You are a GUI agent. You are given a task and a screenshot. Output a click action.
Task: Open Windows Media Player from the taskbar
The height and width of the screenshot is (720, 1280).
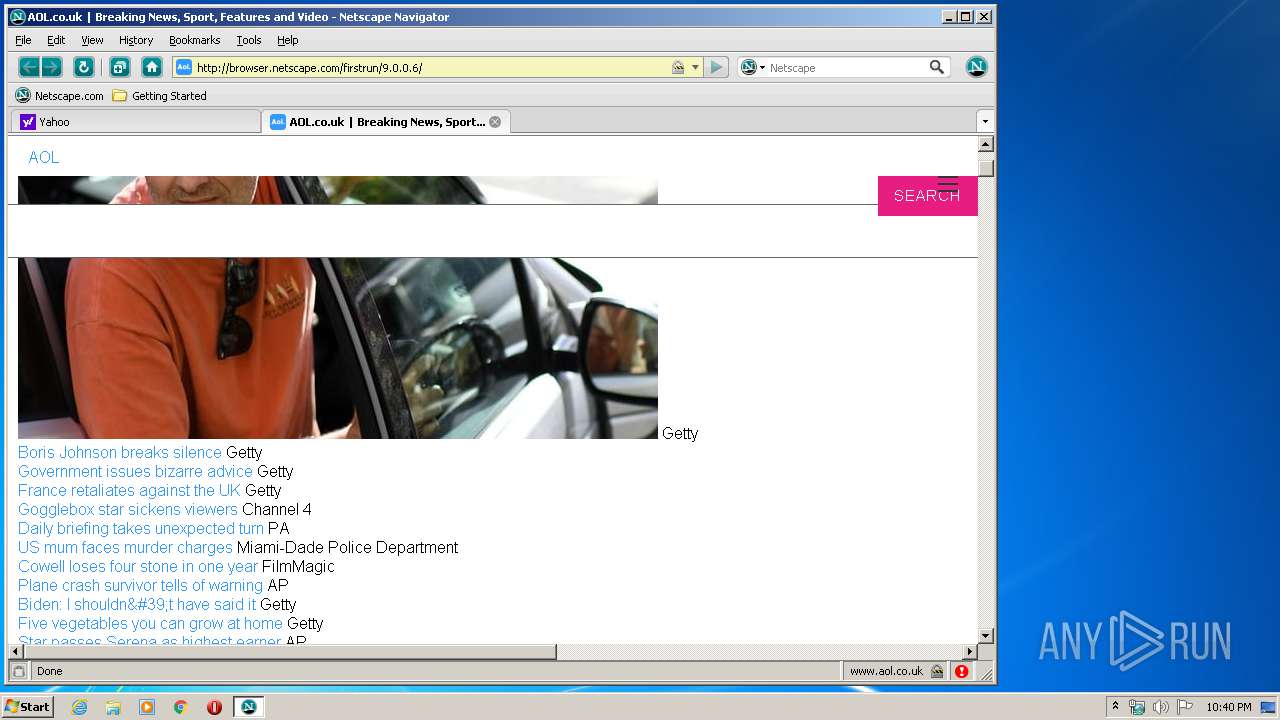(x=147, y=707)
